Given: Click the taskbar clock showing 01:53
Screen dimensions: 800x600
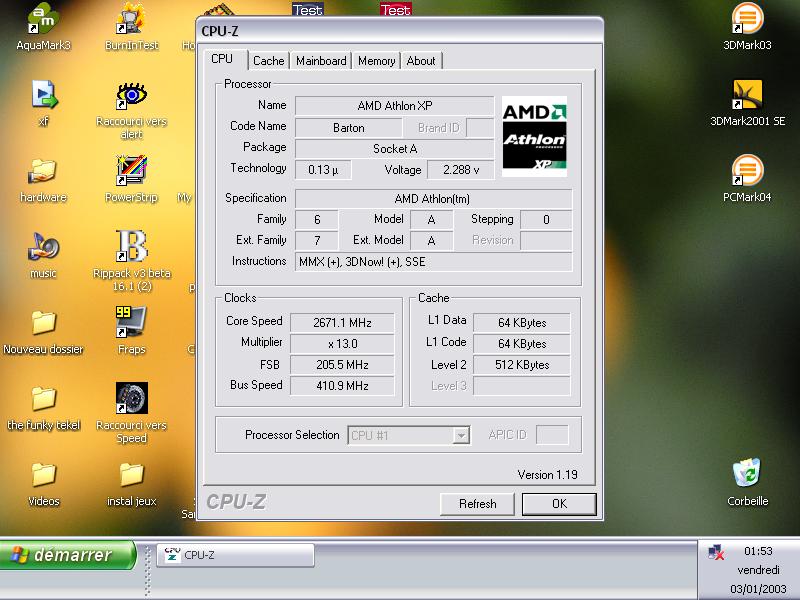Looking at the screenshot, I should pyautogui.click(x=758, y=551).
